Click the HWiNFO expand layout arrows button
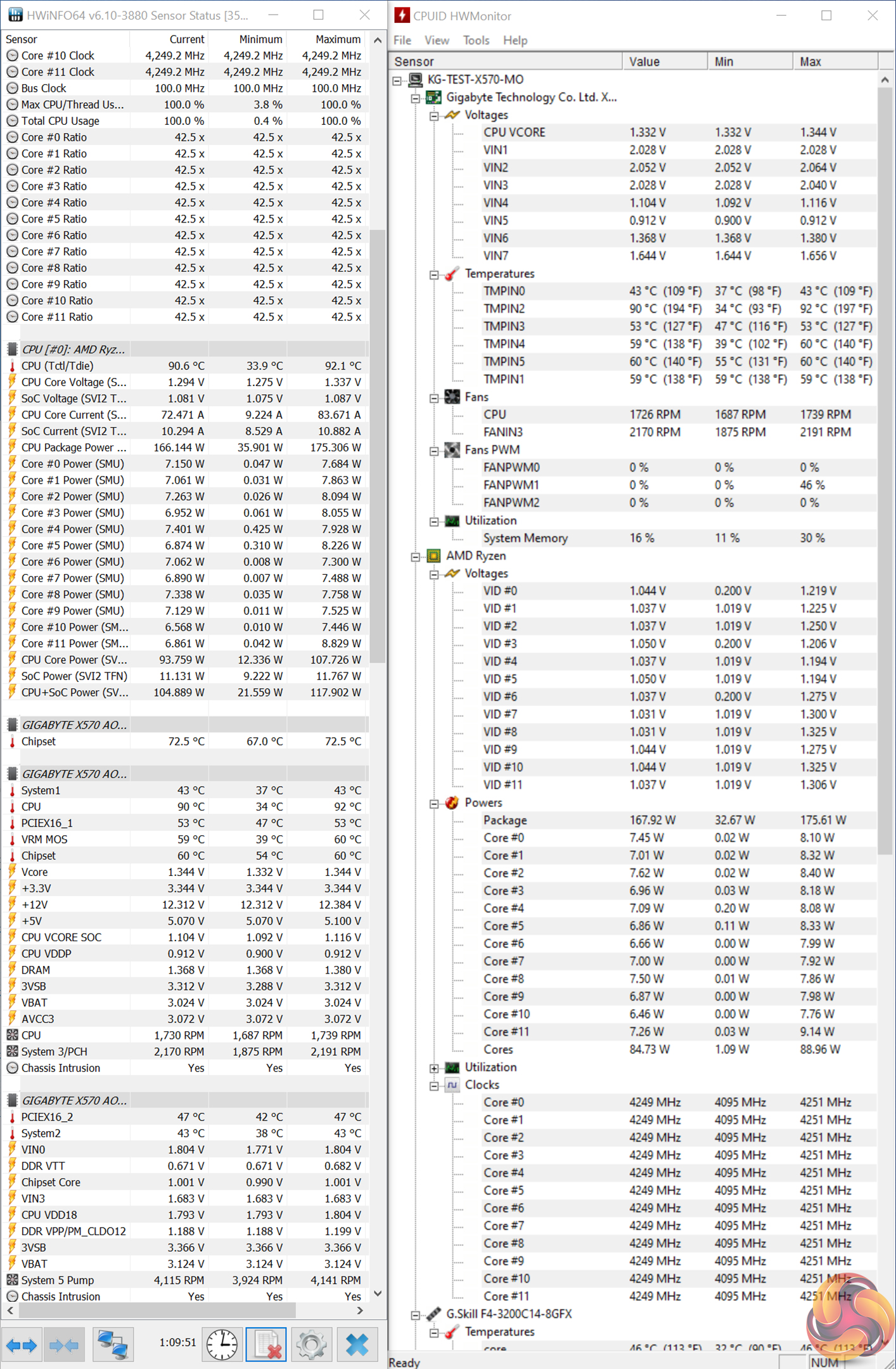 pos(22,1344)
